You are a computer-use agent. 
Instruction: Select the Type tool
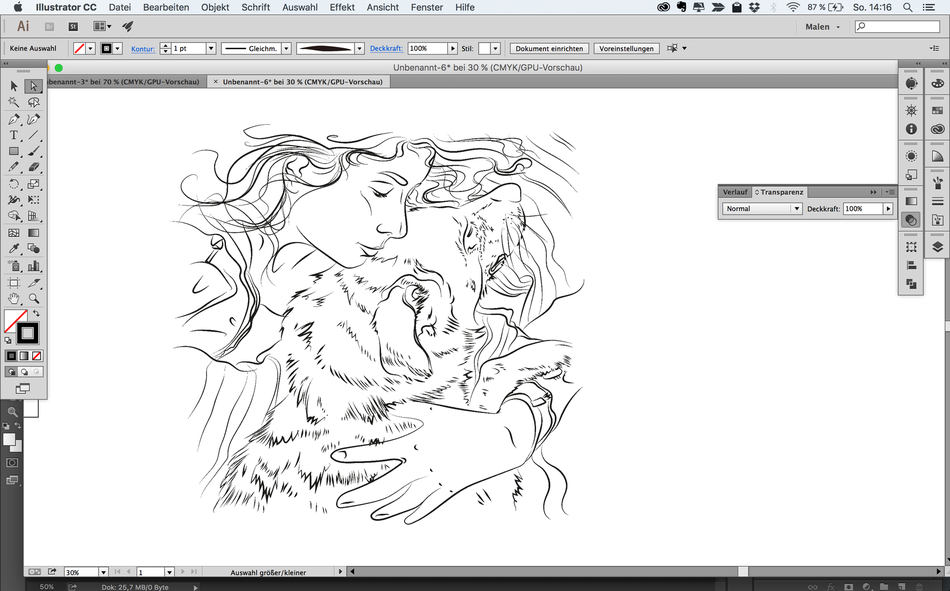(14, 135)
